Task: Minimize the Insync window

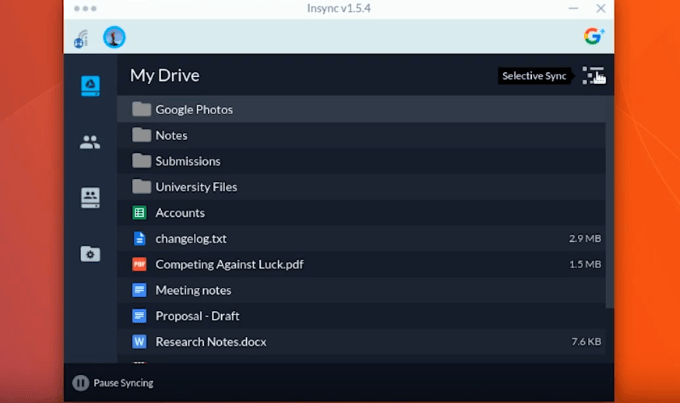Action: (x=573, y=8)
